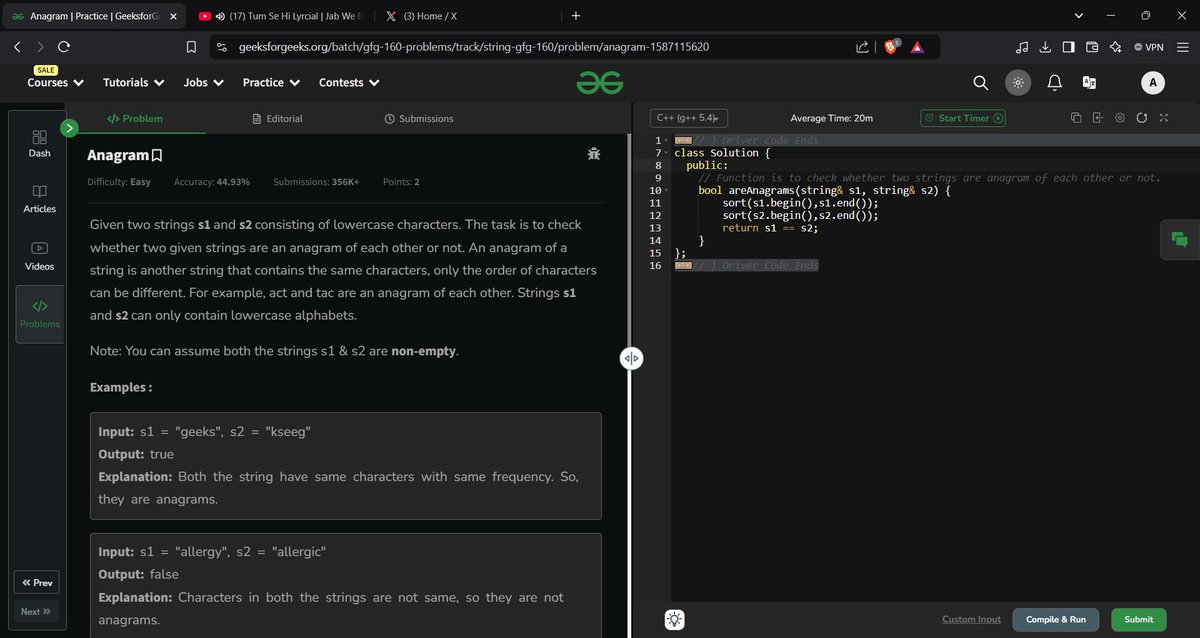Expand the Courses dropdown
Image resolution: width=1200 pixels, height=638 pixels.
(55, 83)
